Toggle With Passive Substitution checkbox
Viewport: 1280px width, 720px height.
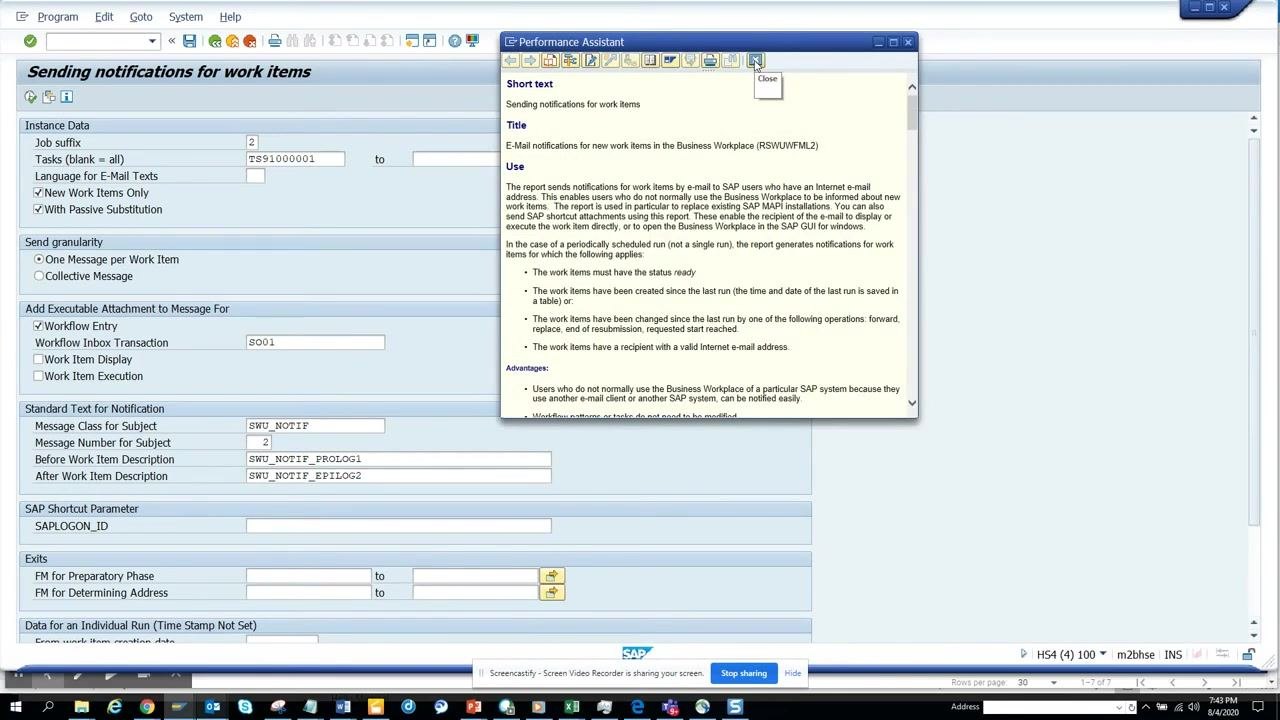point(39,210)
